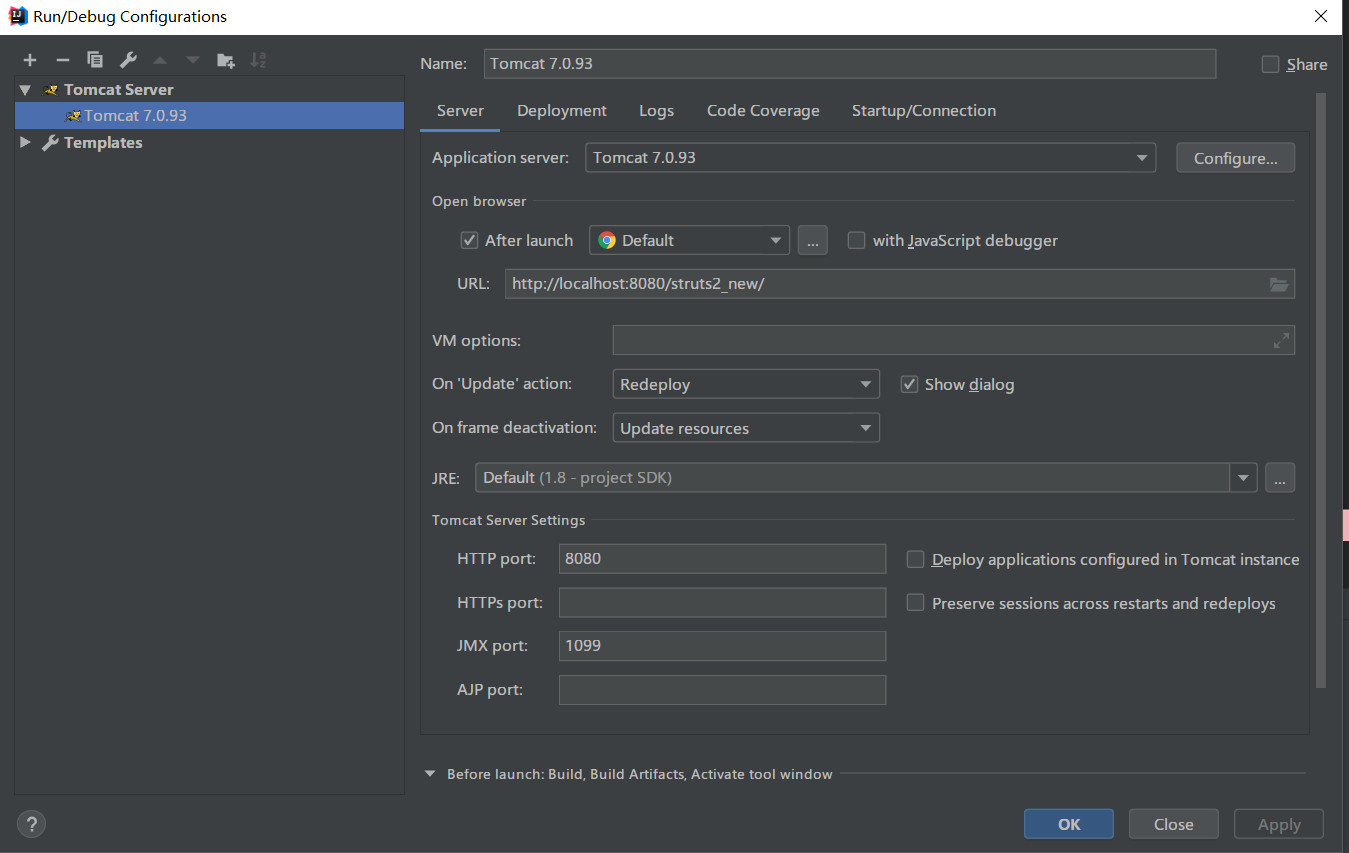Click the HTTP port field
1349x853 pixels.
click(722, 559)
